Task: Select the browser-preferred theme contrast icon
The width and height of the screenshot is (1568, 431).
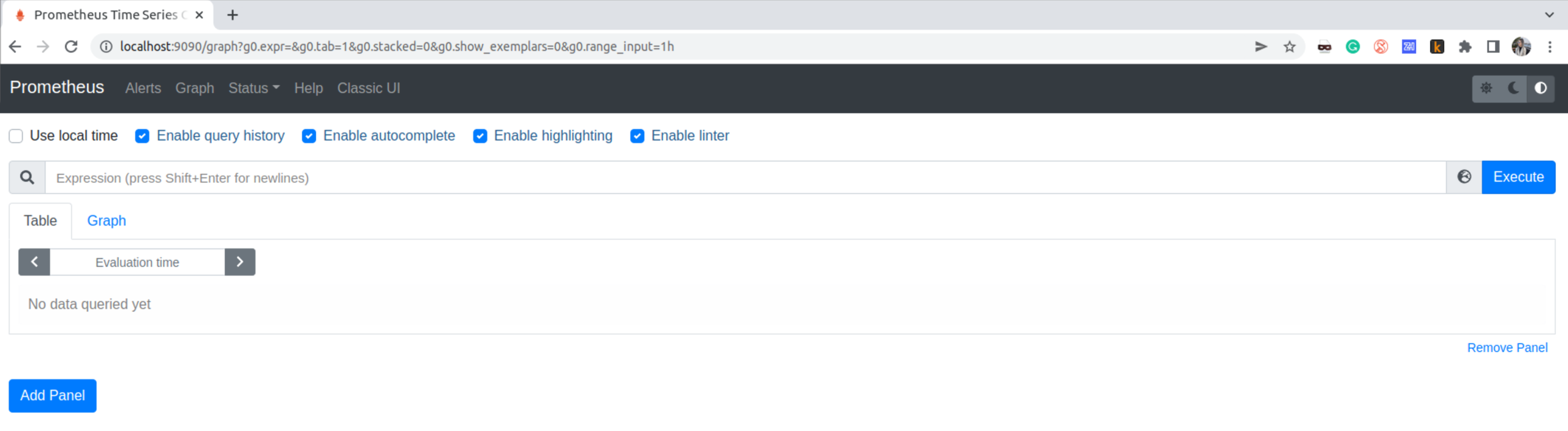Action: pyautogui.click(x=1540, y=88)
